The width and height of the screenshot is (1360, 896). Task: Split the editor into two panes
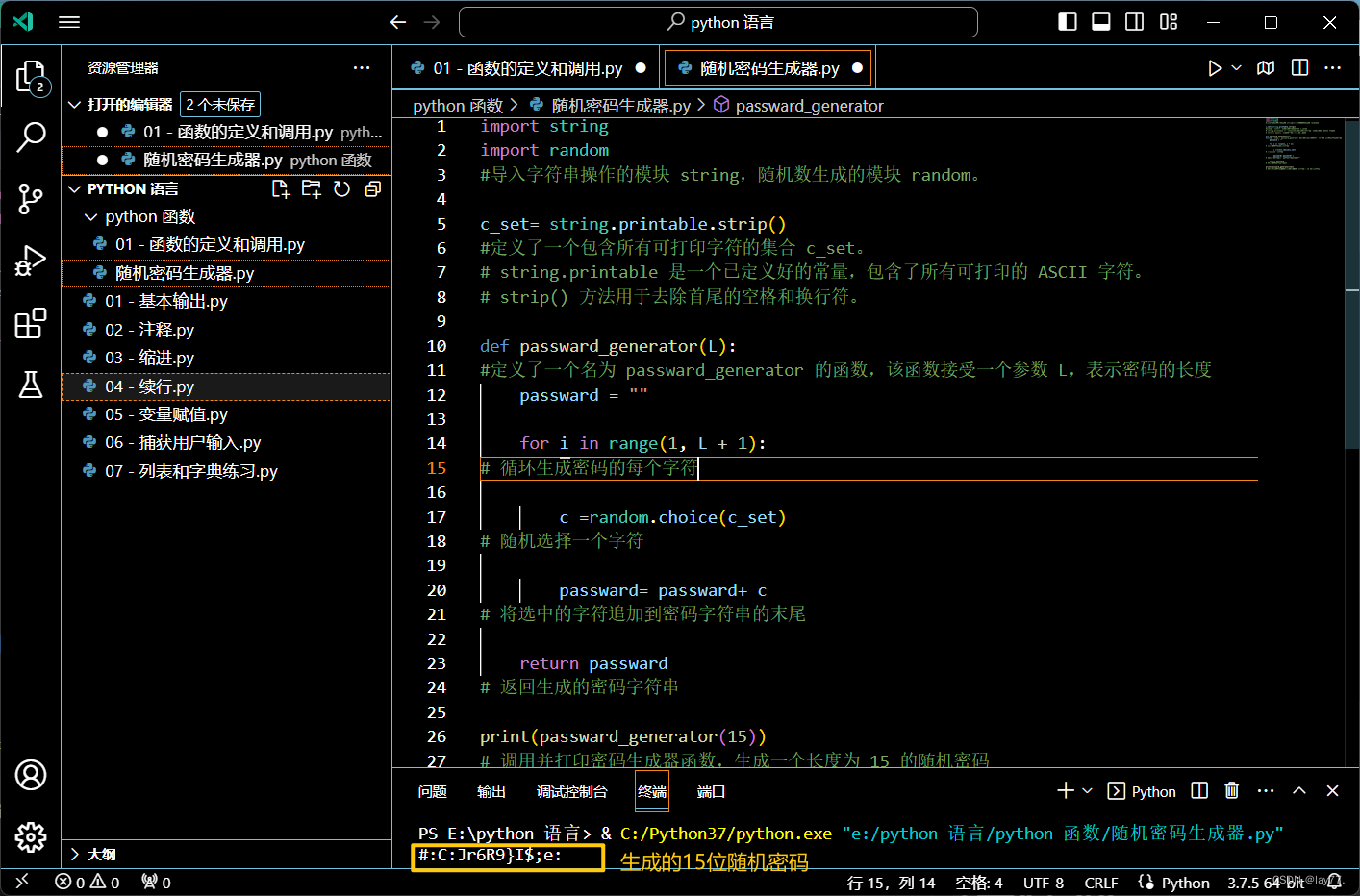(1299, 67)
